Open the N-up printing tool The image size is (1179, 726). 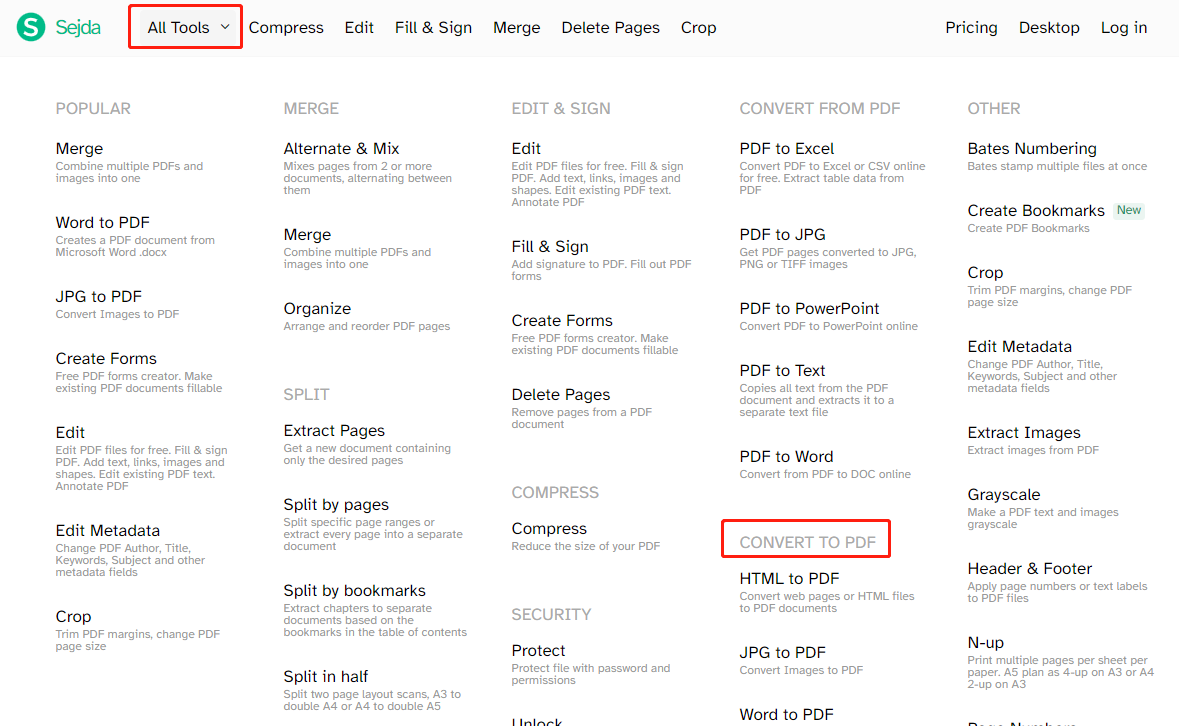point(985,643)
